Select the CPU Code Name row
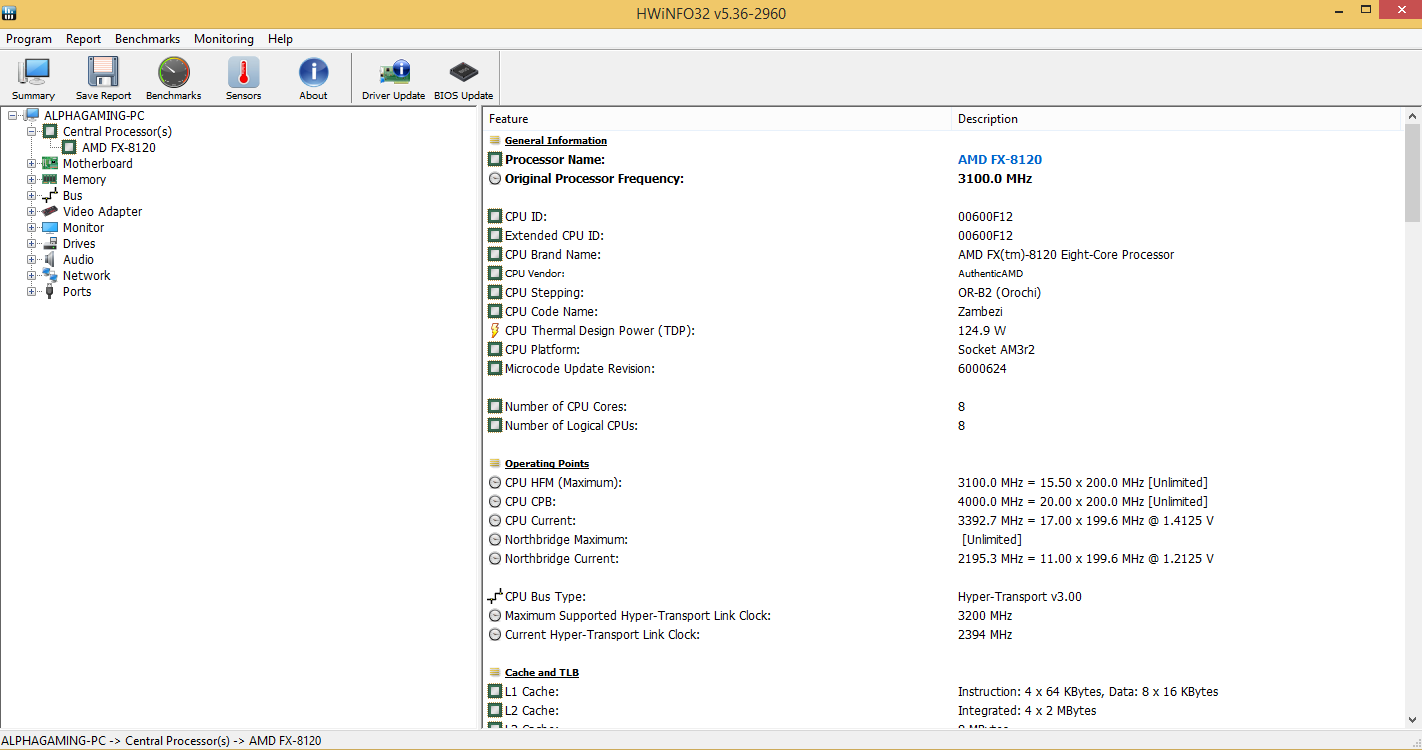 click(x=943, y=311)
